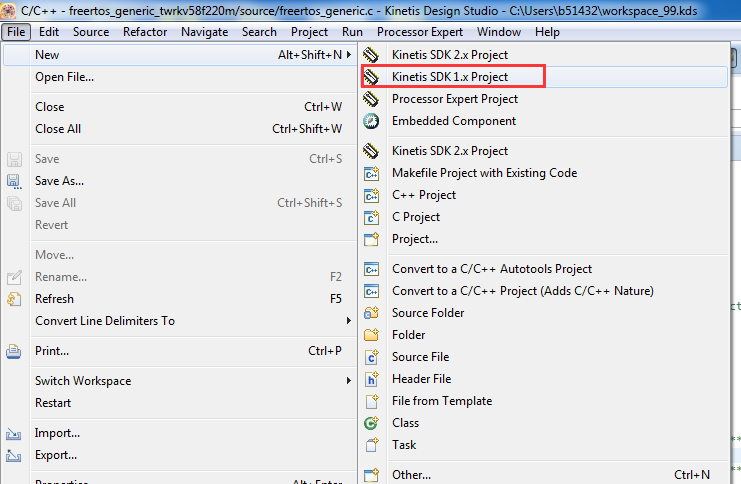Open the Search menu
741x484 pixels.
pos(259,32)
